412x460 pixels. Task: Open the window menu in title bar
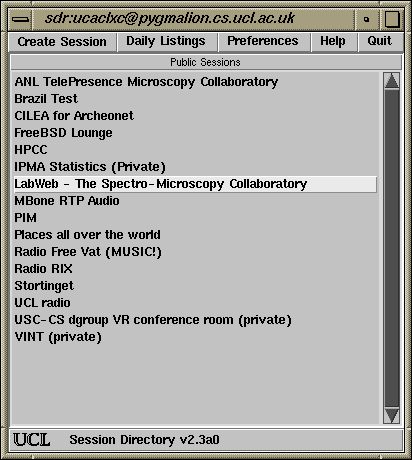coord(20,19)
